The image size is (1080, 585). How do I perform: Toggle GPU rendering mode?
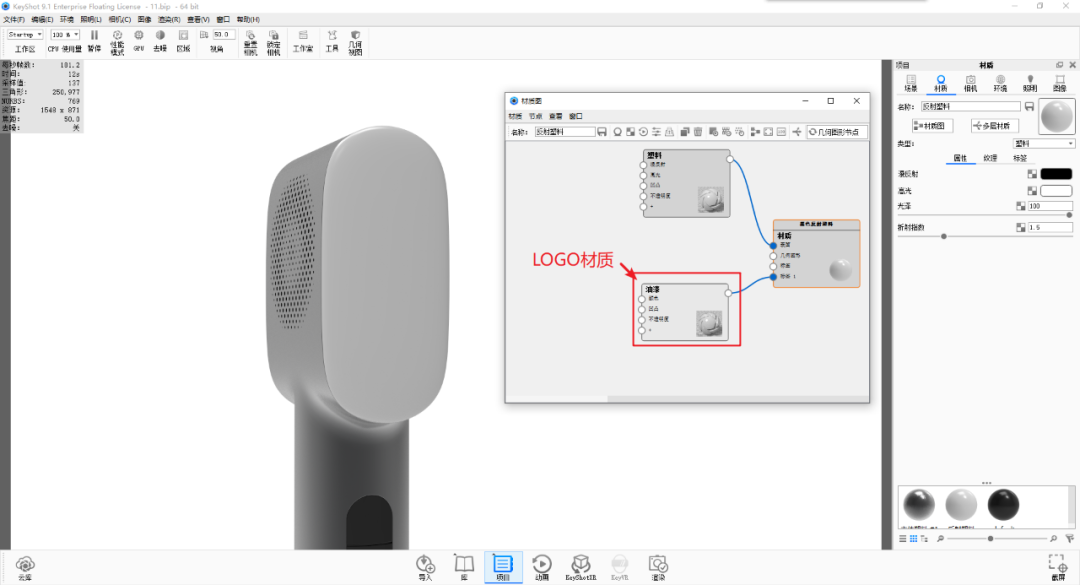(x=138, y=41)
